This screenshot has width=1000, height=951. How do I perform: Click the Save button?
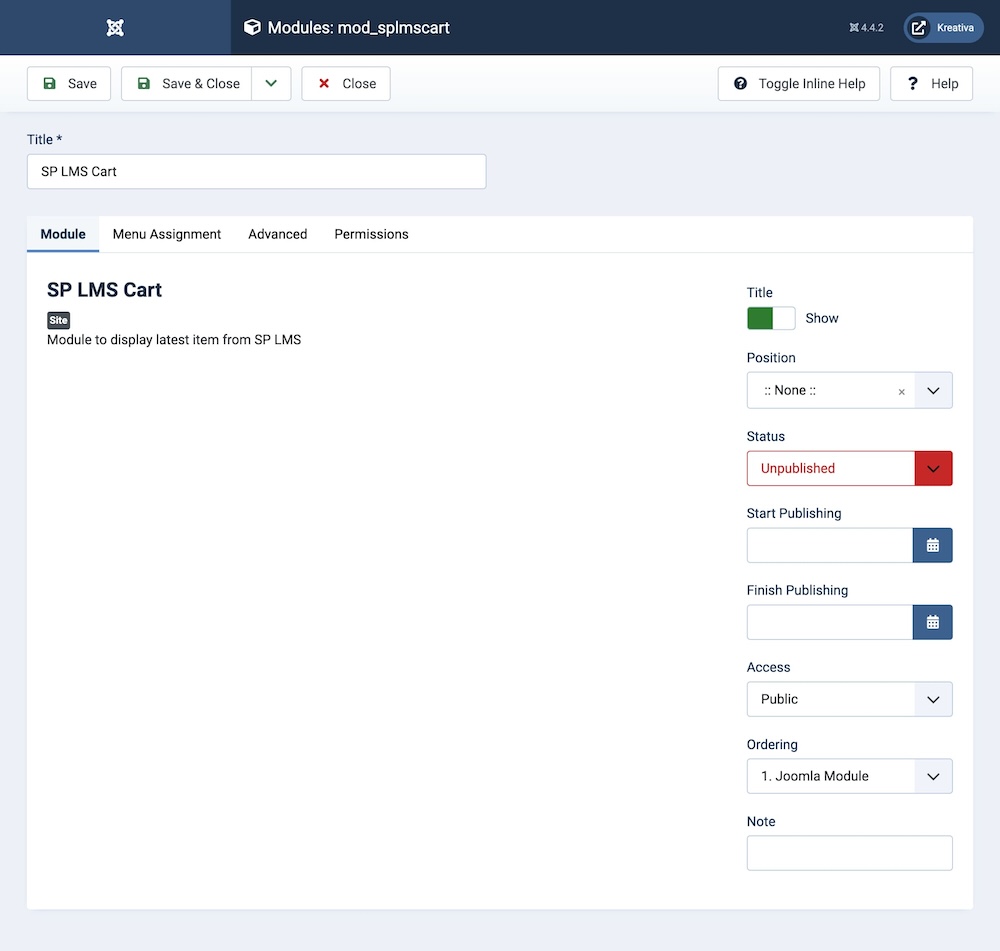[x=69, y=84]
